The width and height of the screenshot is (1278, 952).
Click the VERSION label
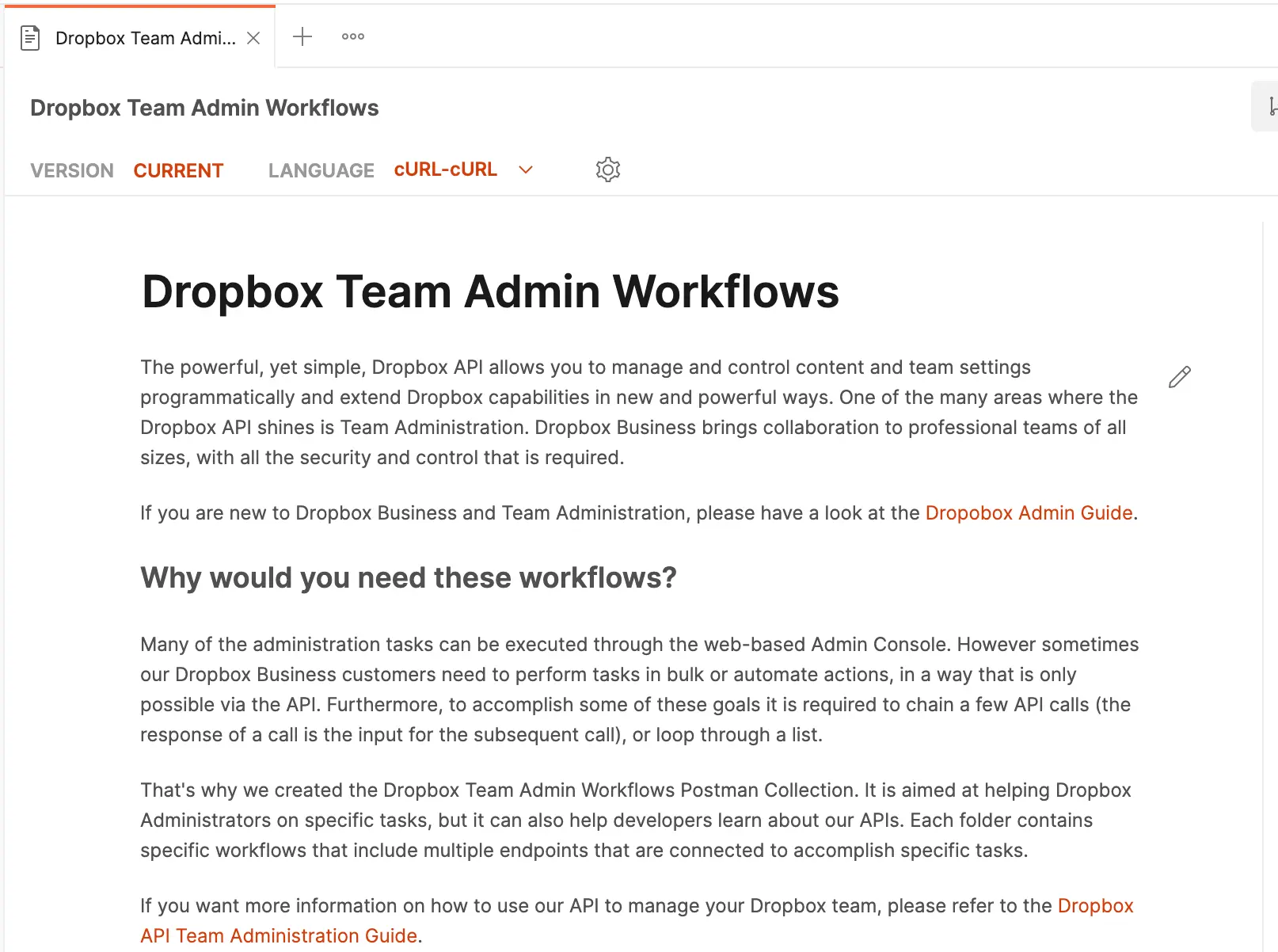tap(72, 170)
